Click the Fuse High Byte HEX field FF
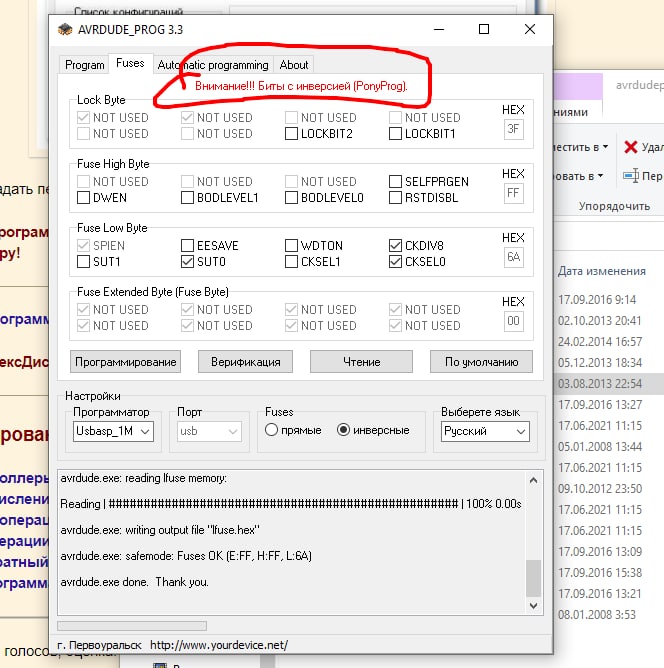Viewport: 664px width, 668px height. pos(514,193)
